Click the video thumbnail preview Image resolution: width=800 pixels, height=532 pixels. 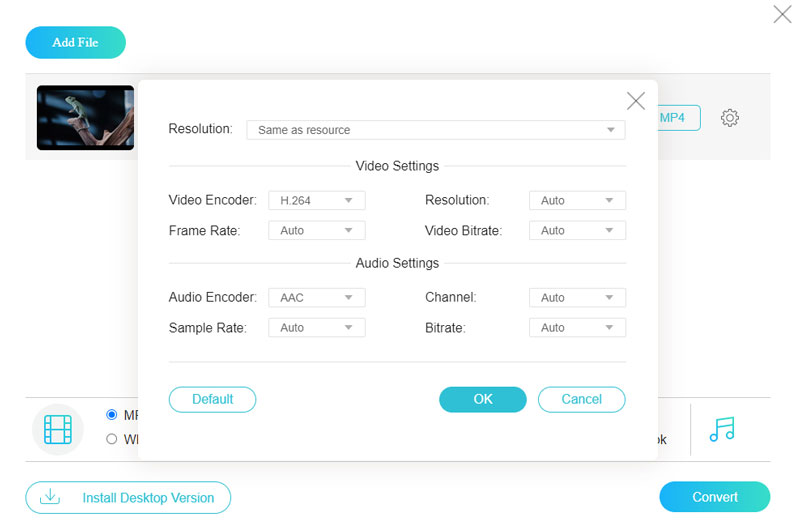(85, 118)
